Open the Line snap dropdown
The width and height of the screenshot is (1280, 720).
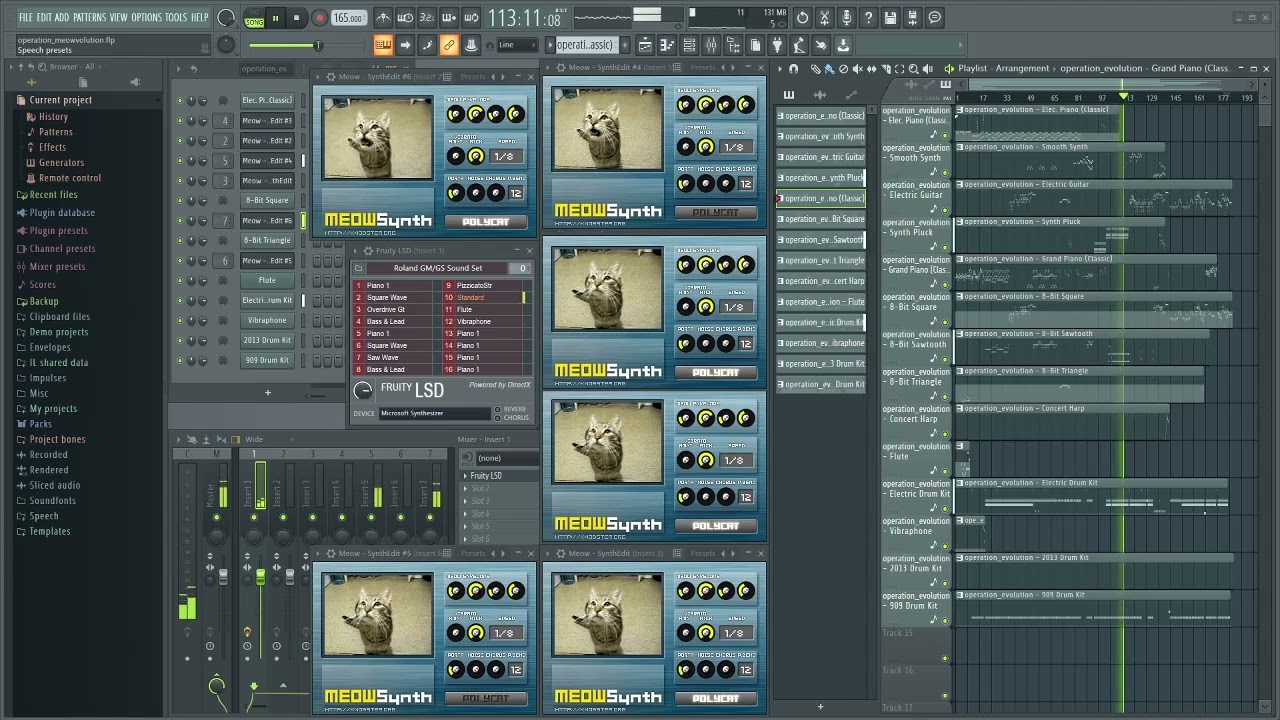(x=517, y=45)
